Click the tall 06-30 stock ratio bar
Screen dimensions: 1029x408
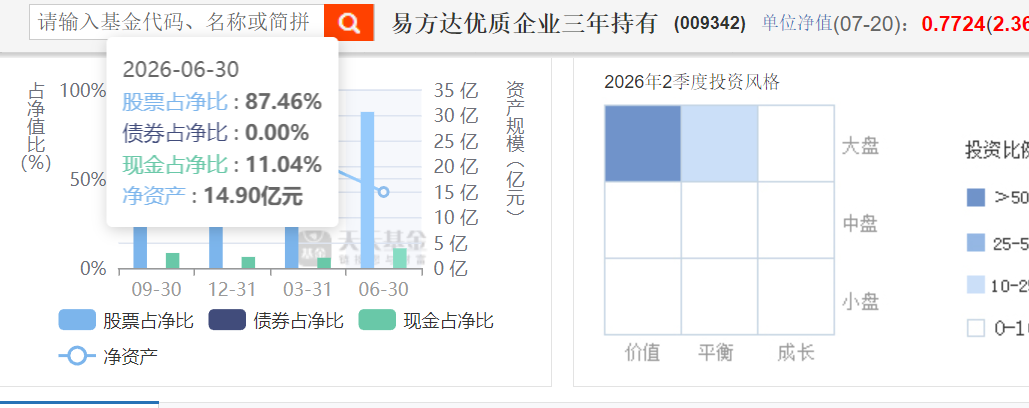[368, 190]
